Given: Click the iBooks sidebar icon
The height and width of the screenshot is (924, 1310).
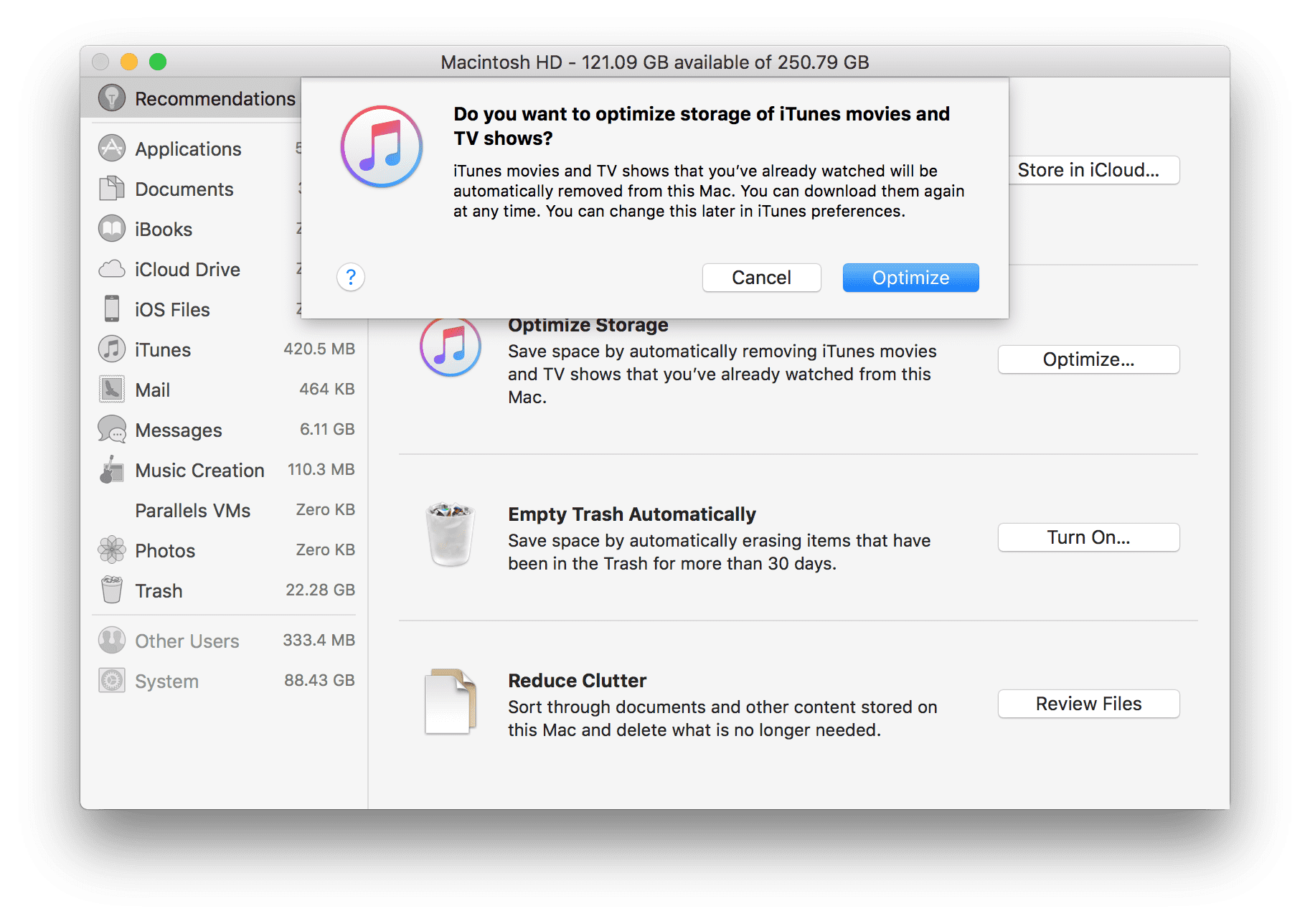Looking at the screenshot, I should point(111,229).
